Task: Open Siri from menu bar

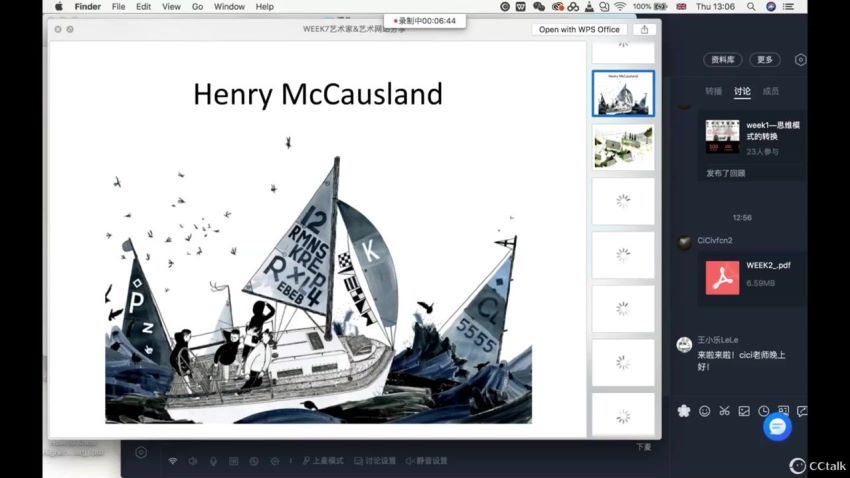Action: pos(771,7)
